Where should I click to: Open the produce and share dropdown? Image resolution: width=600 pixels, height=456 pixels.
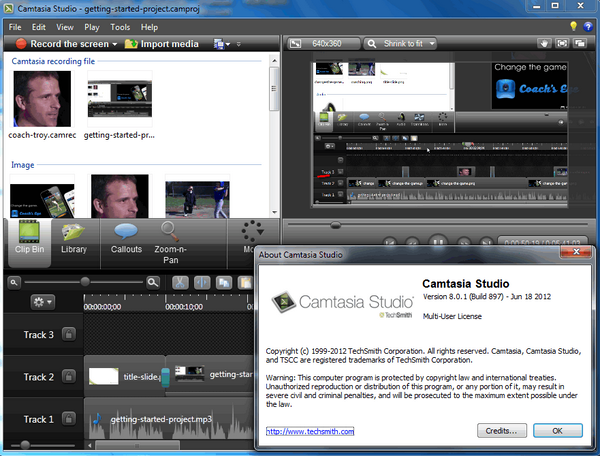(222, 44)
